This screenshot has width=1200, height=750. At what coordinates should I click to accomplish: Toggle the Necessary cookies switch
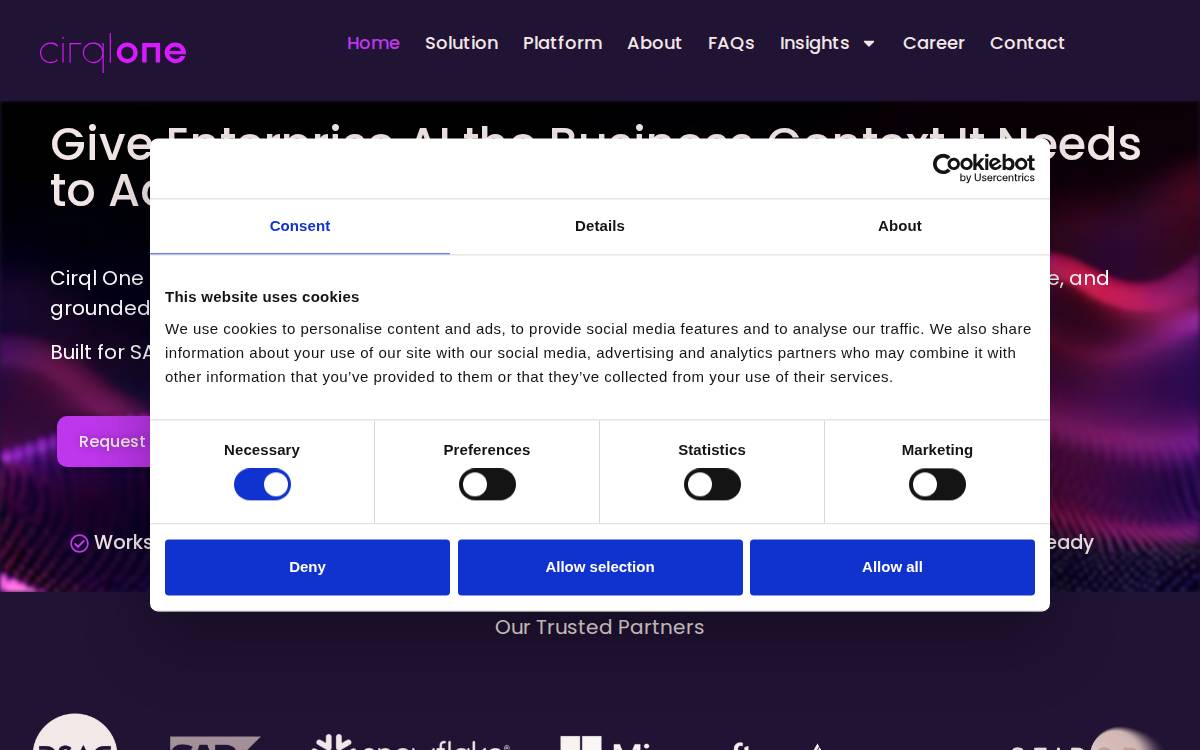tap(262, 485)
